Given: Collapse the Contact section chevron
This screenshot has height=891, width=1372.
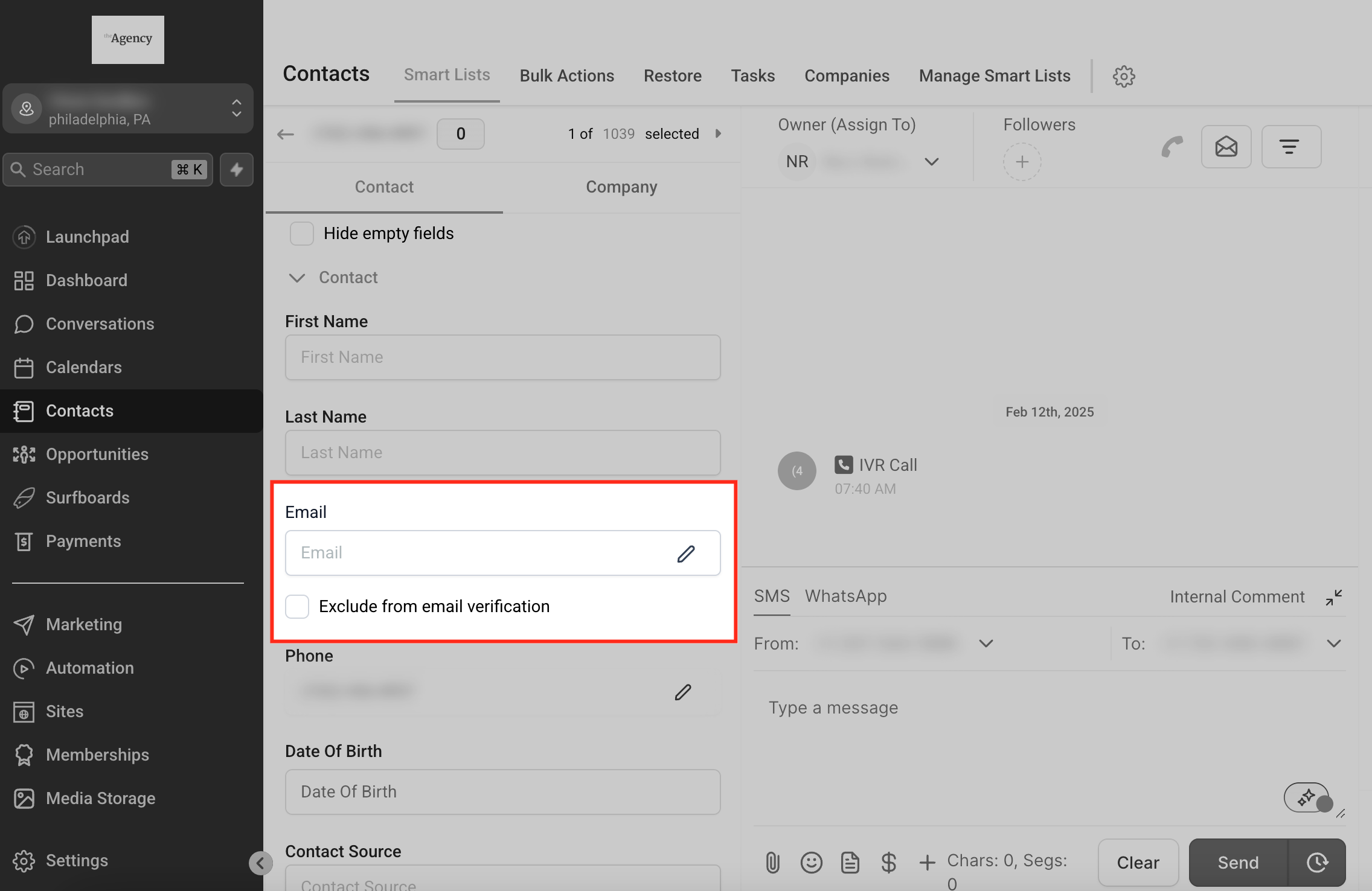Looking at the screenshot, I should pos(297,278).
